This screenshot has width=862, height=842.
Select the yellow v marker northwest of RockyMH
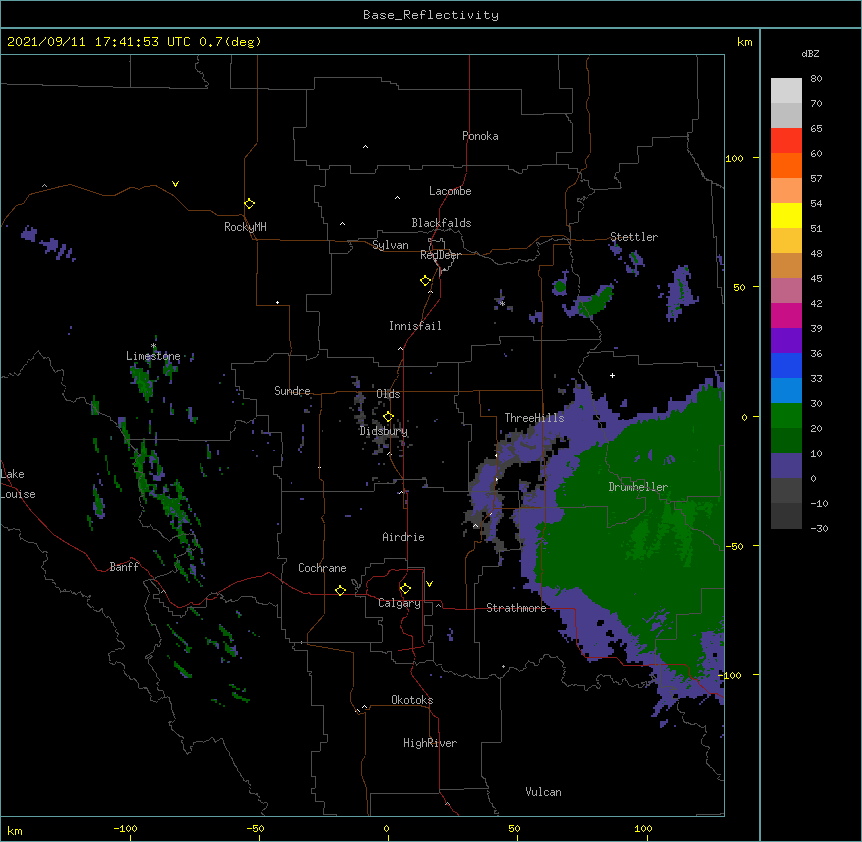(x=175, y=184)
